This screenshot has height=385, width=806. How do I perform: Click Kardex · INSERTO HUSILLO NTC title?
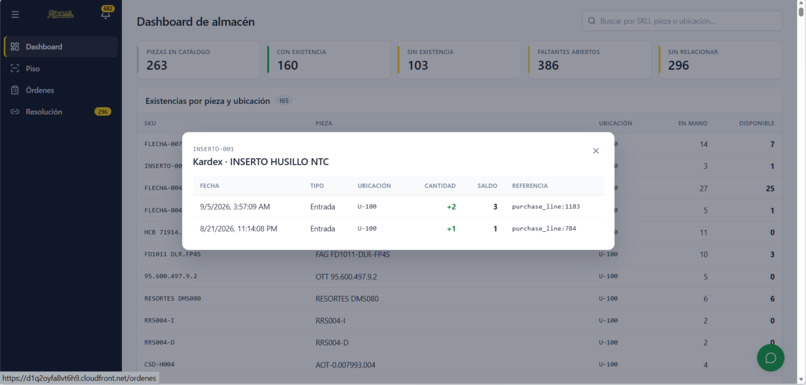click(x=261, y=162)
